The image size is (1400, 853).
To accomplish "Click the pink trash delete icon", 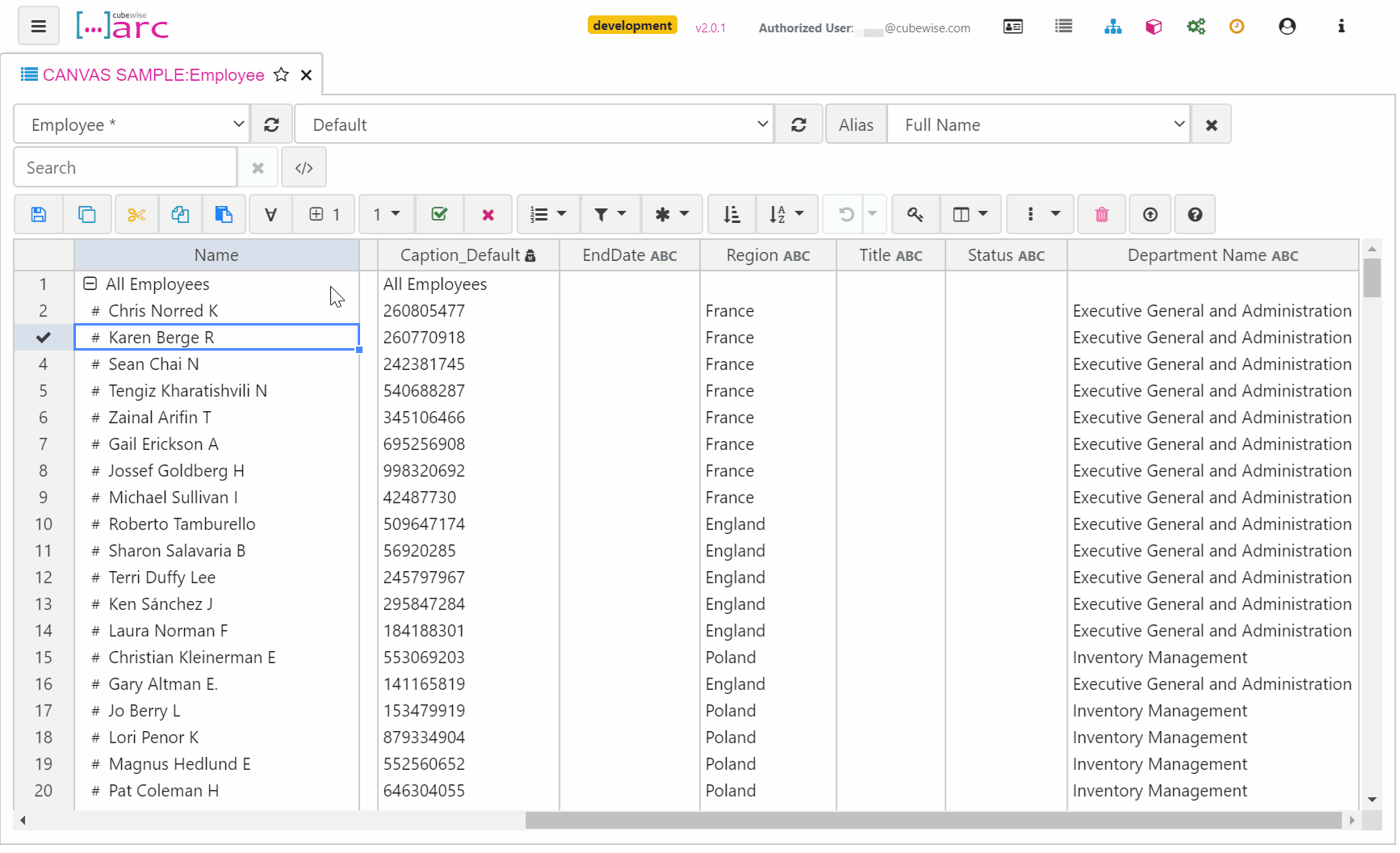I will (x=1101, y=215).
